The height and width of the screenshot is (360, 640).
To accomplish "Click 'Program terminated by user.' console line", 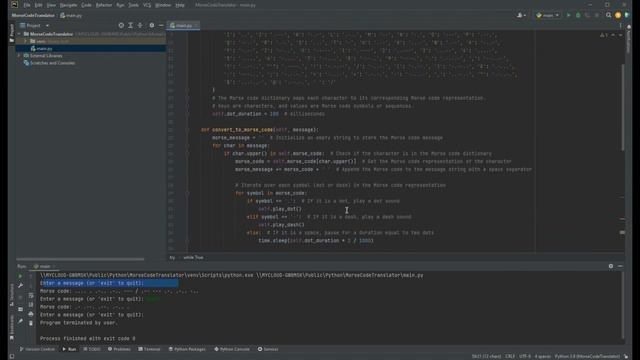I will [78, 323].
